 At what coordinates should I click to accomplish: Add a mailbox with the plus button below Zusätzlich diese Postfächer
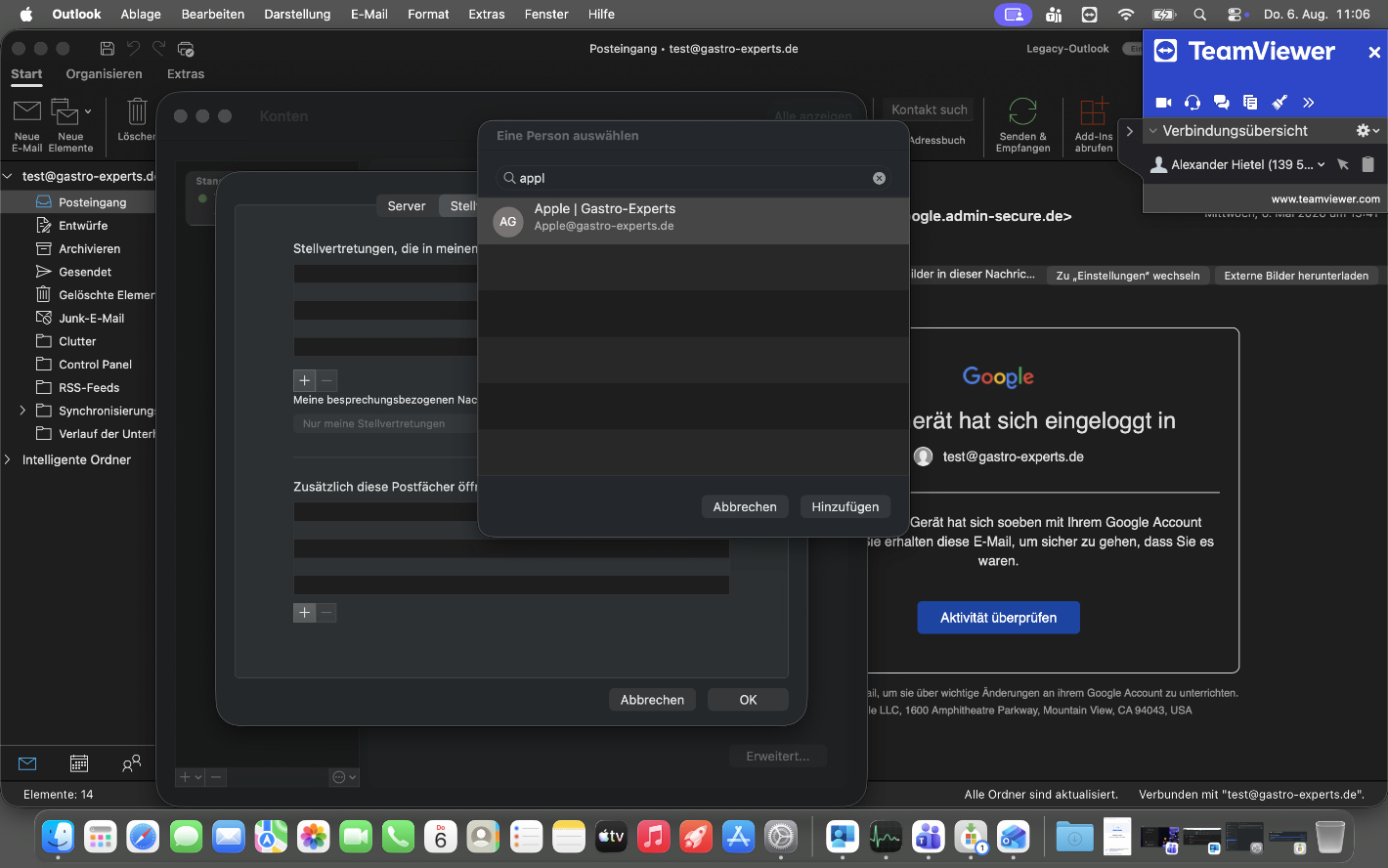pos(305,613)
